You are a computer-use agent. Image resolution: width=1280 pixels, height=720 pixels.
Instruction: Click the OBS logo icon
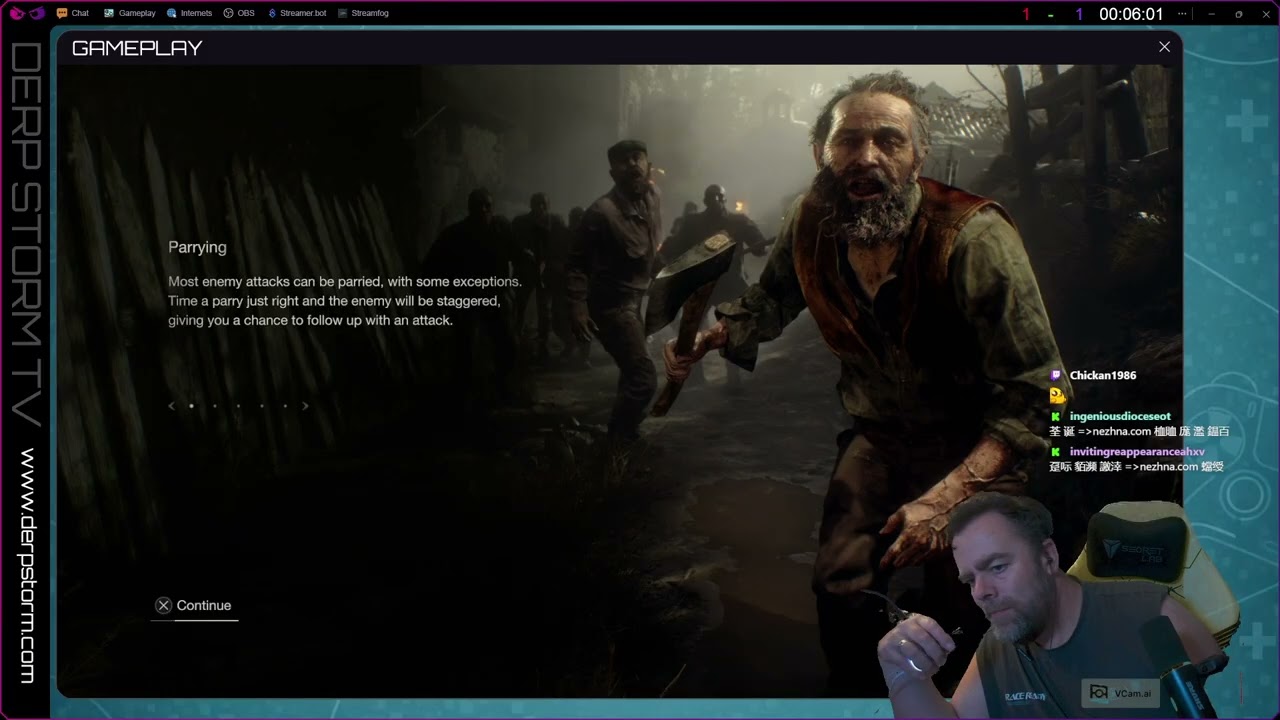[x=228, y=13]
